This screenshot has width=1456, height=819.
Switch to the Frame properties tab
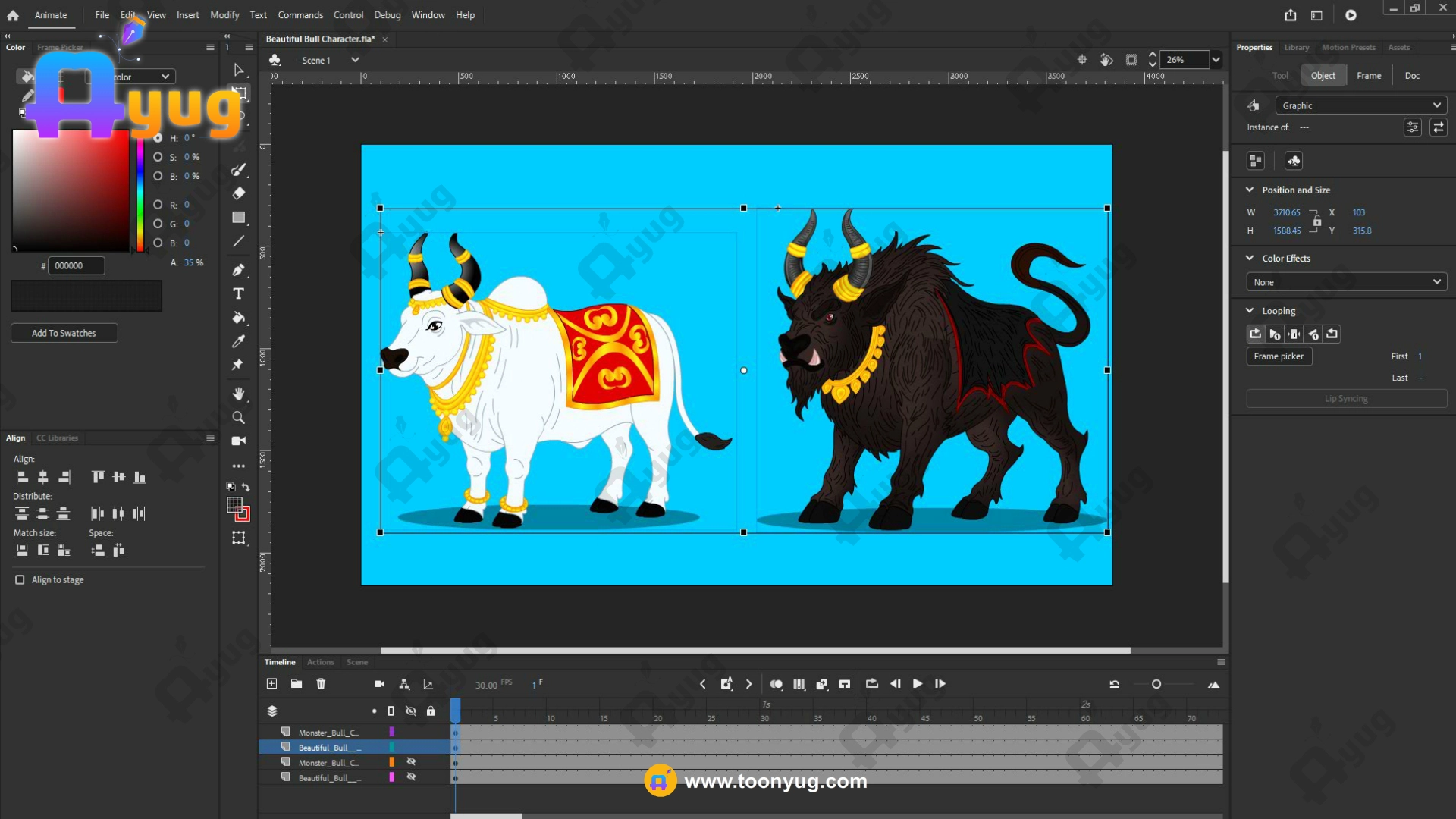click(x=1368, y=75)
